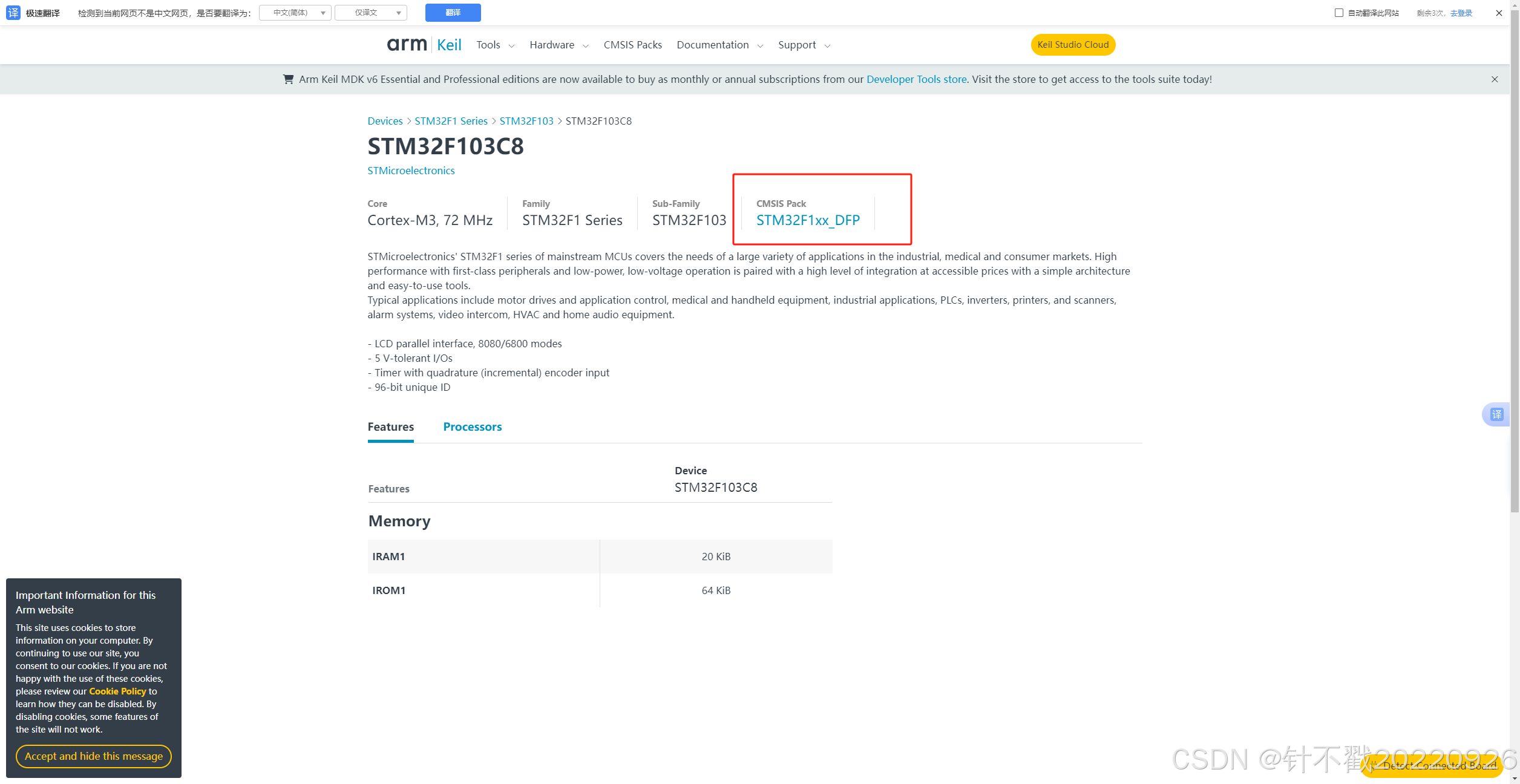Dismiss the MDK v6 announcement banner

coord(1495,79)
